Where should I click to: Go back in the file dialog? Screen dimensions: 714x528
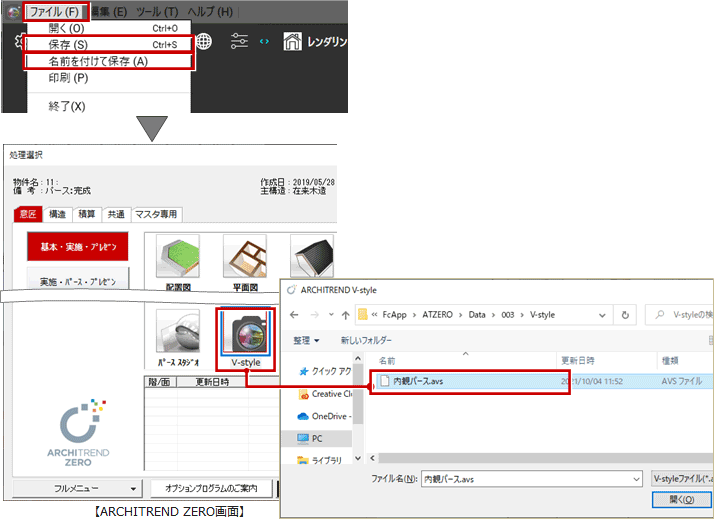coord(295,315)
